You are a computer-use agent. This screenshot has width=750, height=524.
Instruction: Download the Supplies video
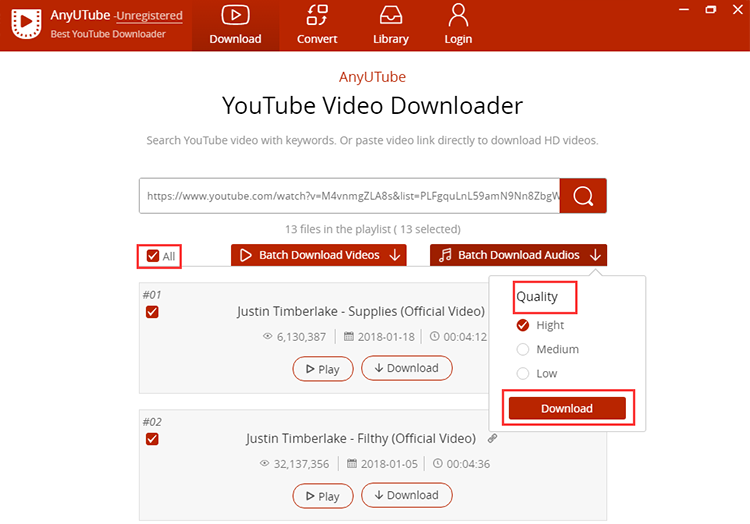tap(407, 368)
